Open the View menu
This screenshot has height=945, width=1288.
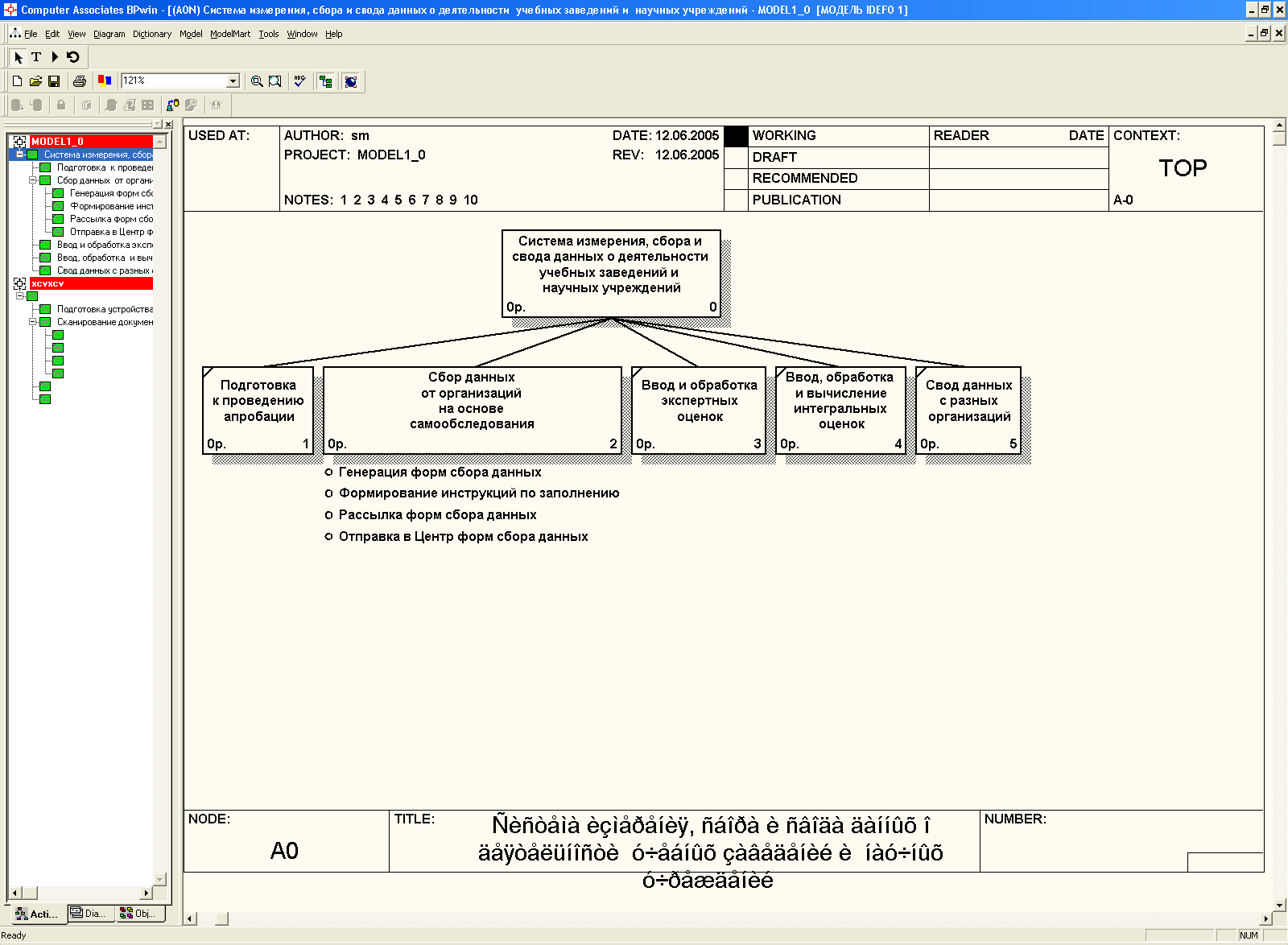pyautogui.click(x=76, y=34)
